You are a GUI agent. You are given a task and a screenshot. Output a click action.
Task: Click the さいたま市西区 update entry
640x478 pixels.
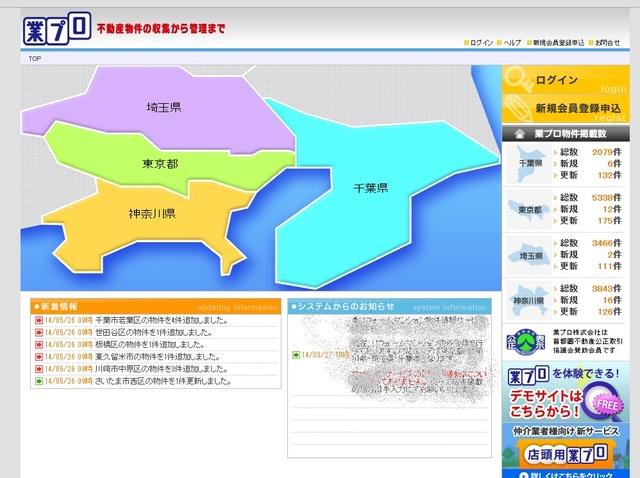tap(164, 381)
